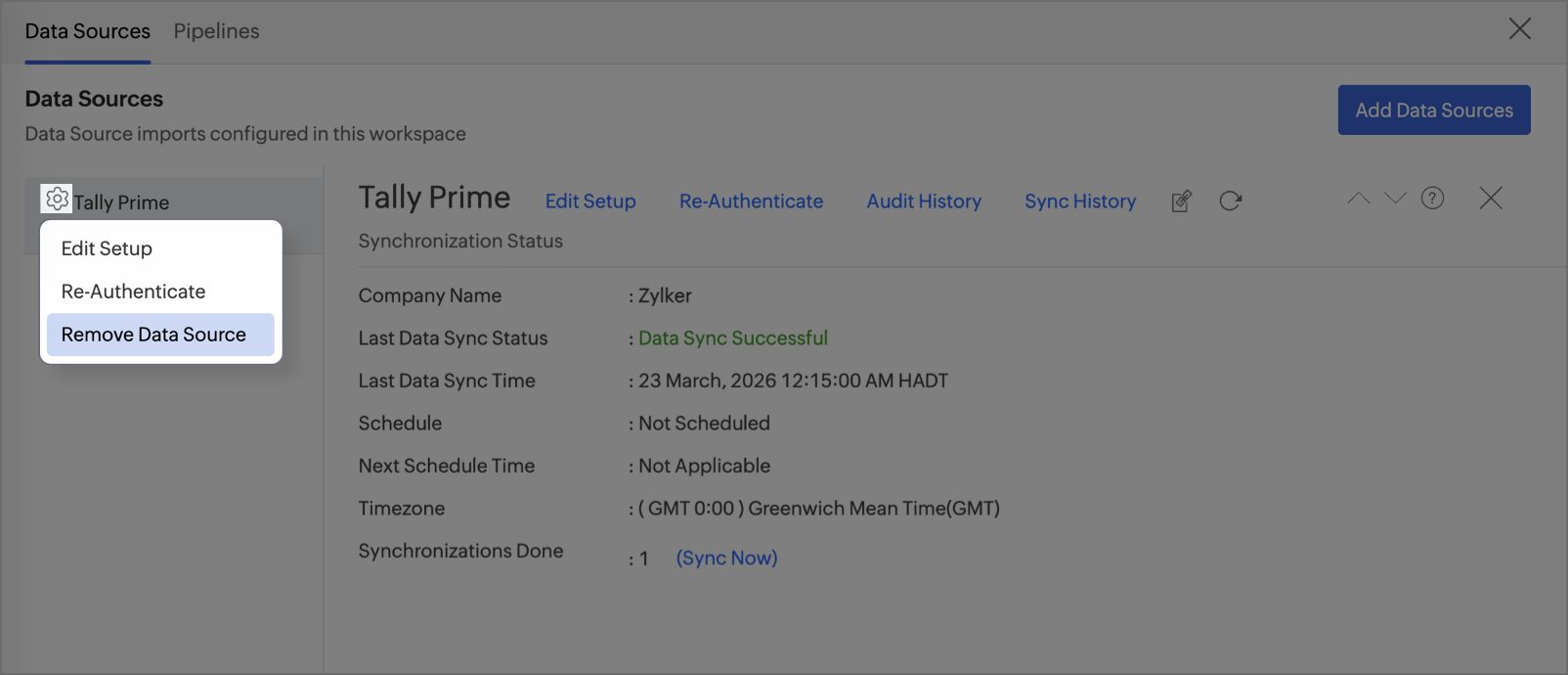Click the refresh sync icon
Screen dimensions: 1568x675
[x=1230, y=202]
